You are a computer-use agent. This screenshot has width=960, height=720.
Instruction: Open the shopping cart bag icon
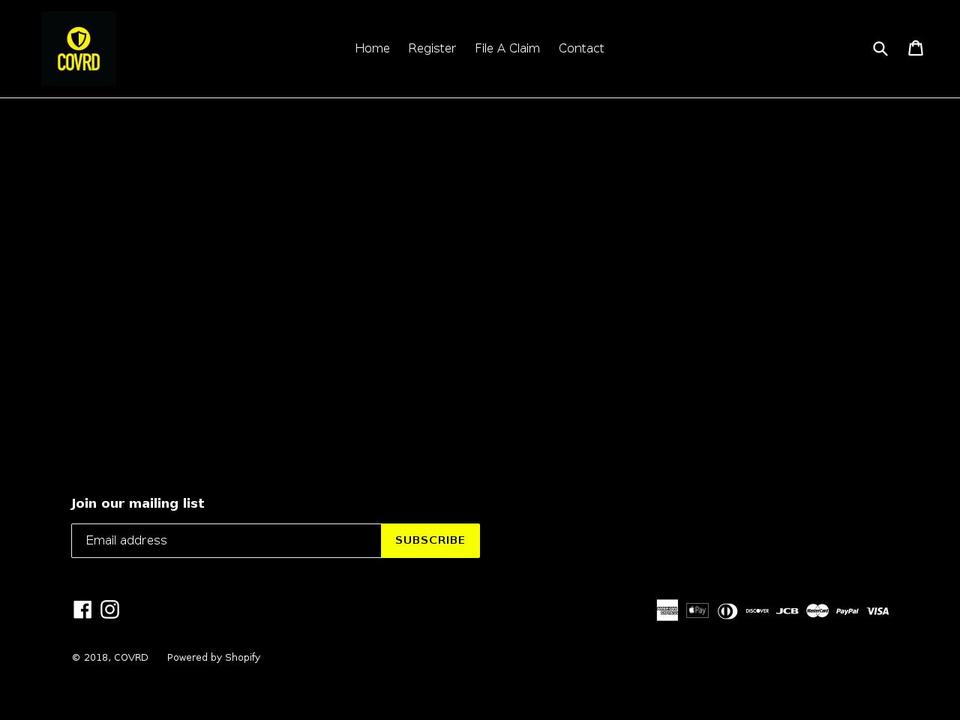915,48
